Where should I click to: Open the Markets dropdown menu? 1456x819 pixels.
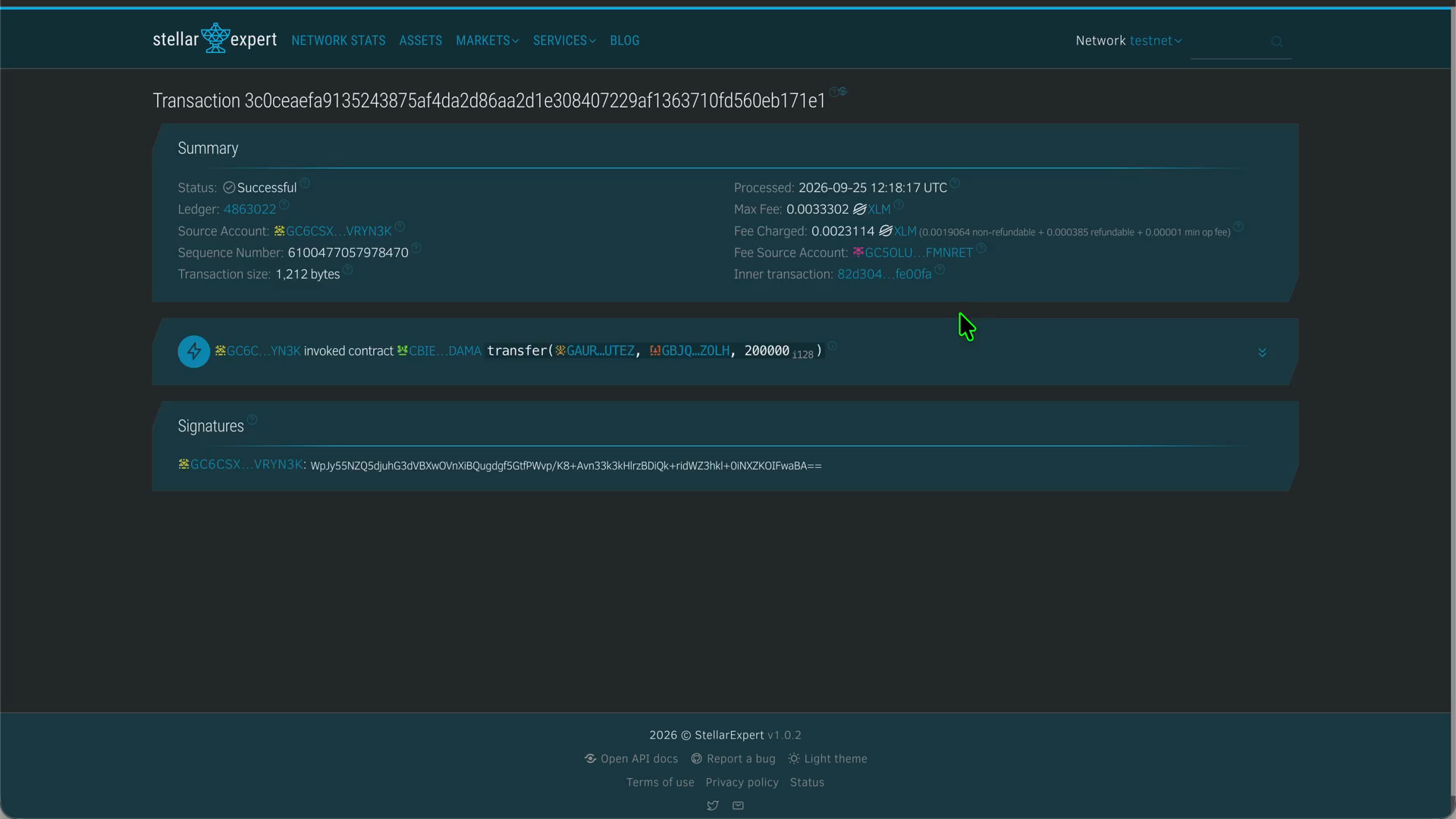click(487, 41)
